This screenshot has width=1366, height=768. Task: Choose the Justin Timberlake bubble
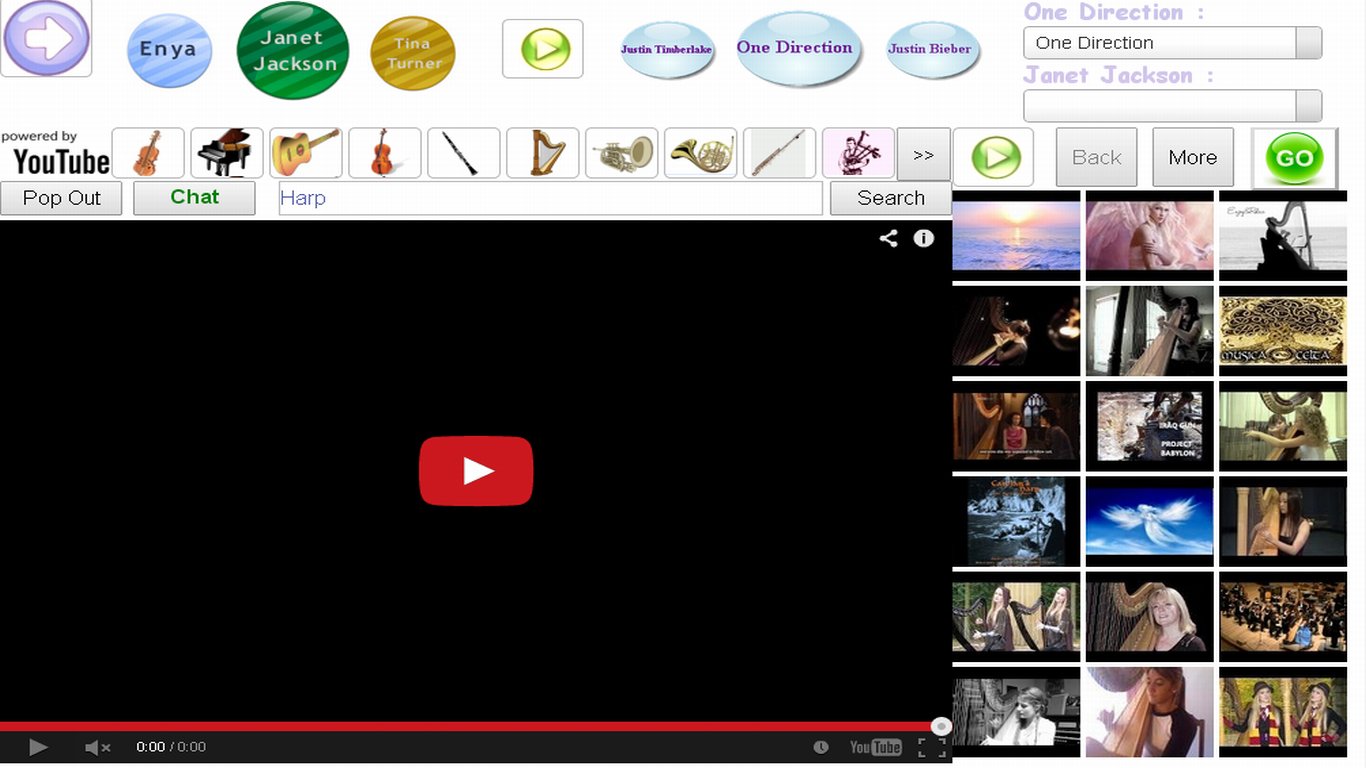[x=667, y=49]
